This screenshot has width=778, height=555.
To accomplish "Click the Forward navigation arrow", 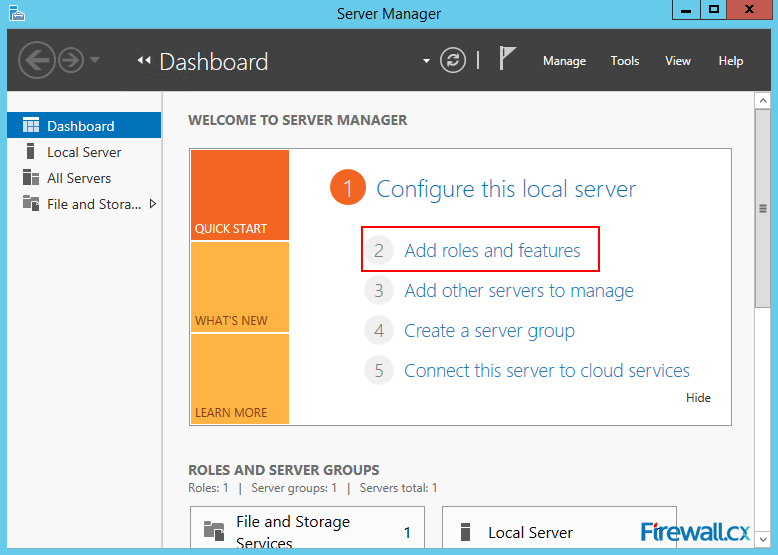I will coord(71,61).
